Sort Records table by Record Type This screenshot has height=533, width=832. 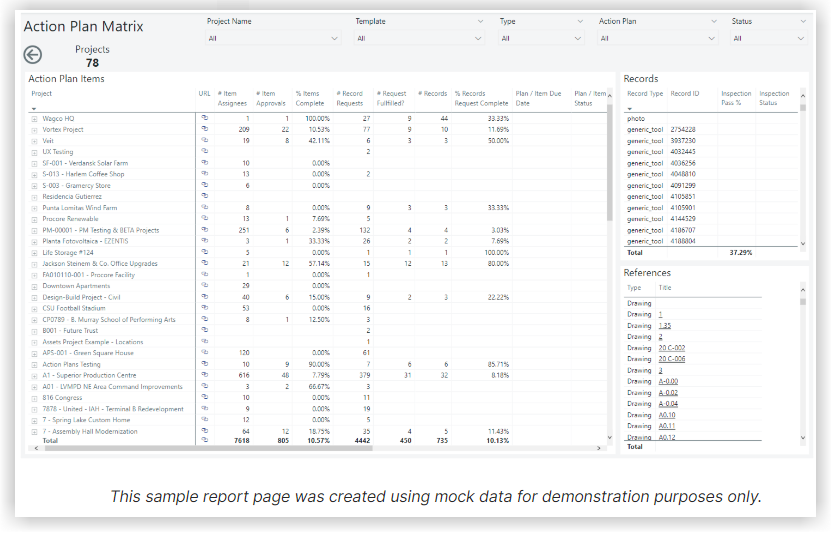tap(645, 93)
